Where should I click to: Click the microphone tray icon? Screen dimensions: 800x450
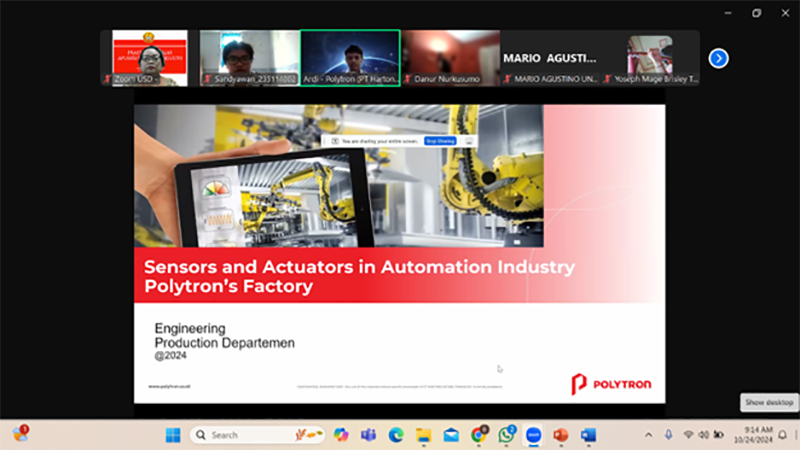(x=668, y=435)
